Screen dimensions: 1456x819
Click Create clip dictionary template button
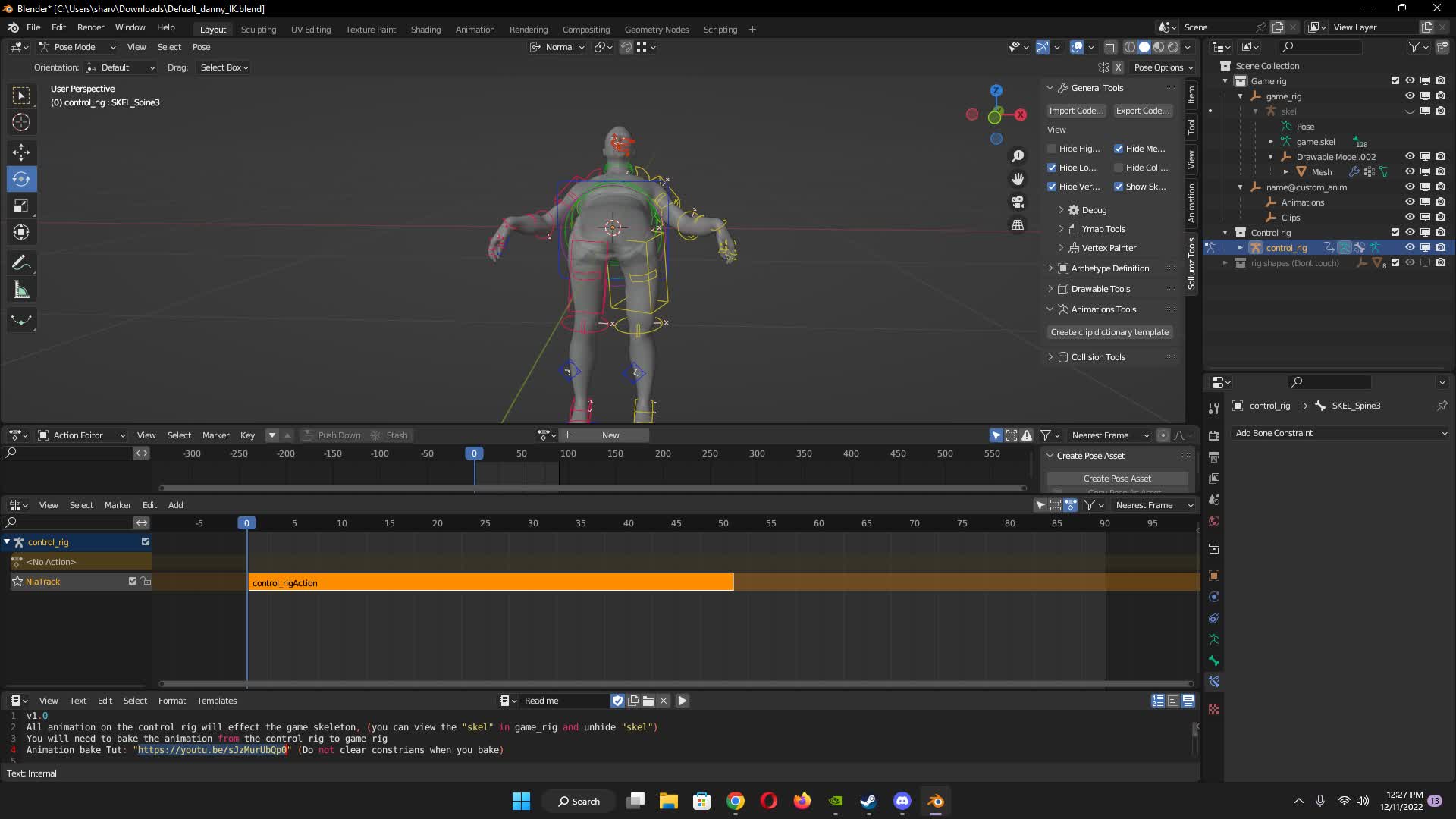tap(1109, 332)
